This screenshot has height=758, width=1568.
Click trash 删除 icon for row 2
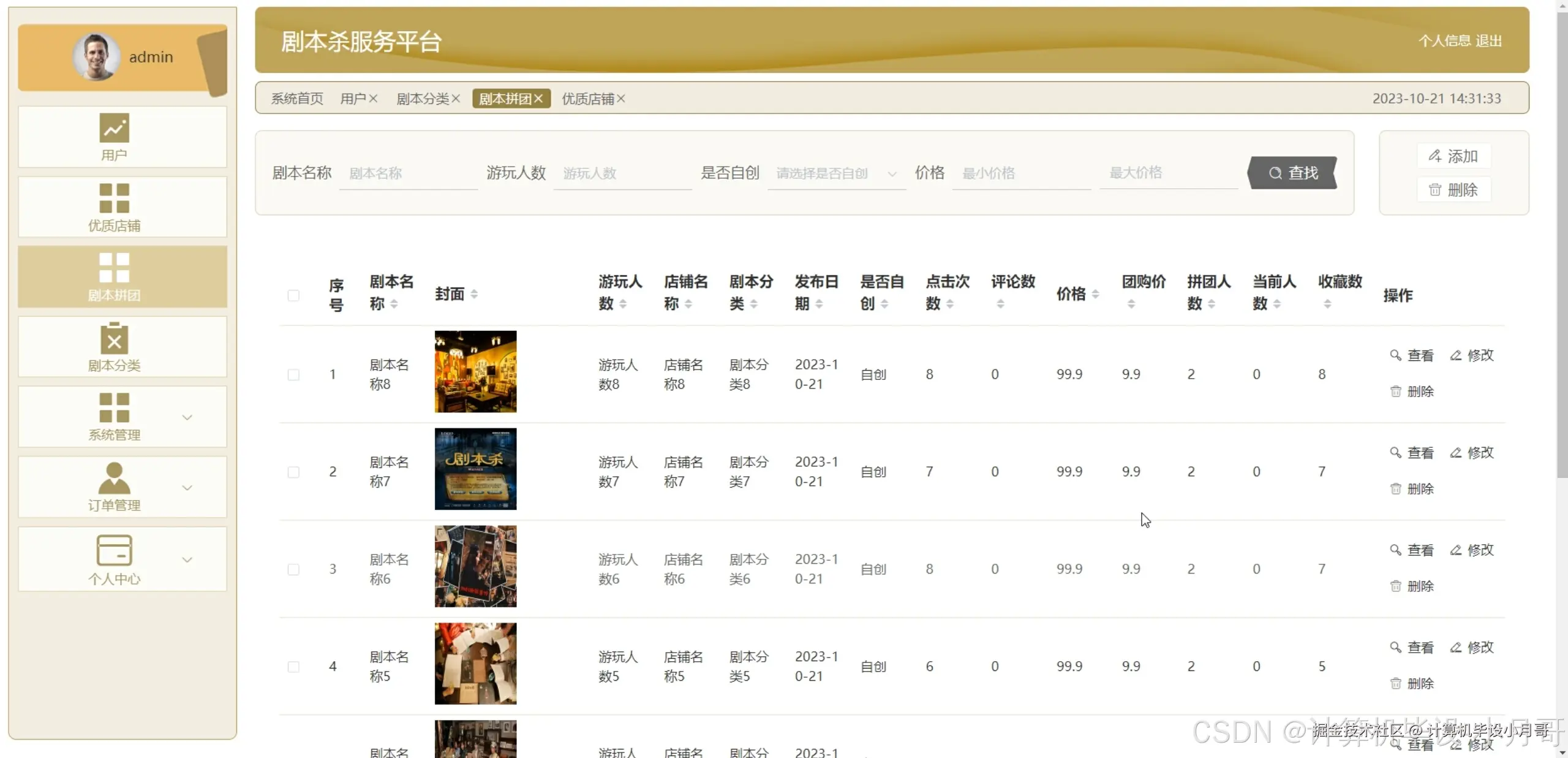point(1395,488)
